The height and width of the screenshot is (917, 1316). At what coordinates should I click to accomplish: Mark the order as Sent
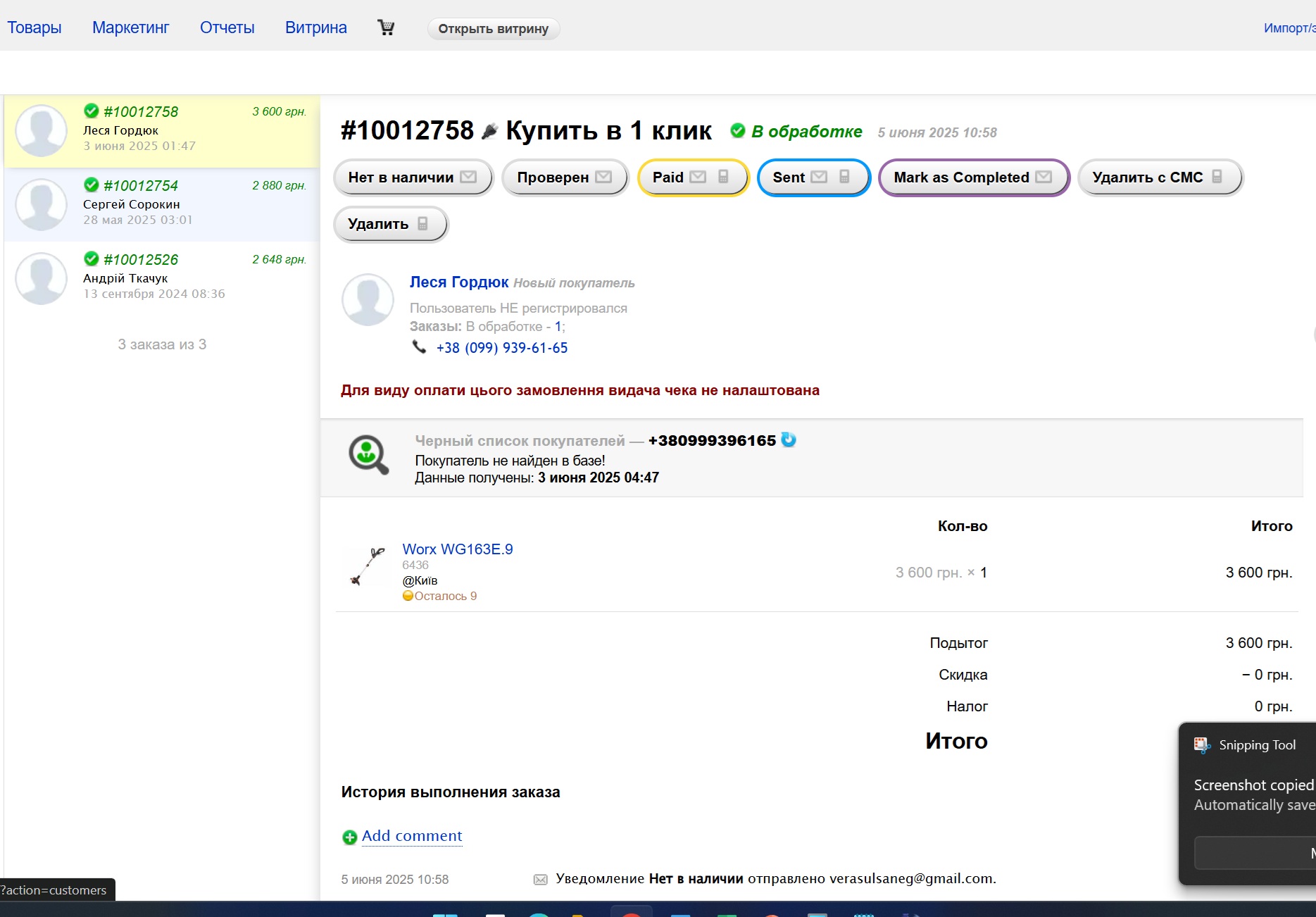(x=814, y=177)
